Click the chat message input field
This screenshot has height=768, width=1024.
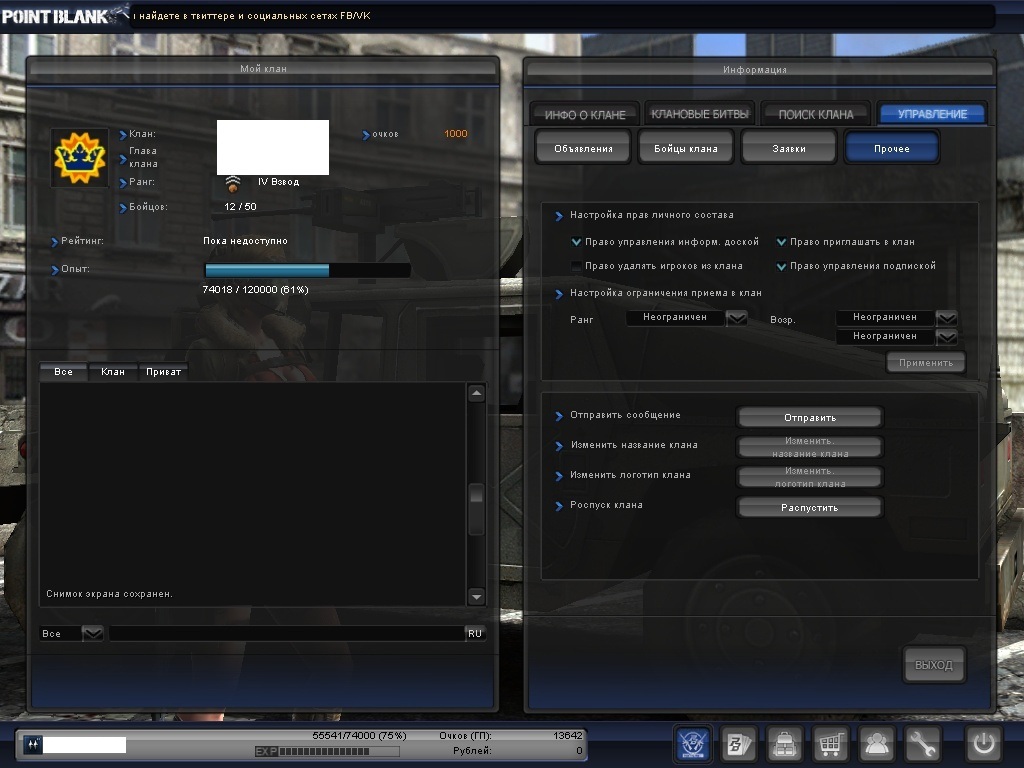point(285,633)
